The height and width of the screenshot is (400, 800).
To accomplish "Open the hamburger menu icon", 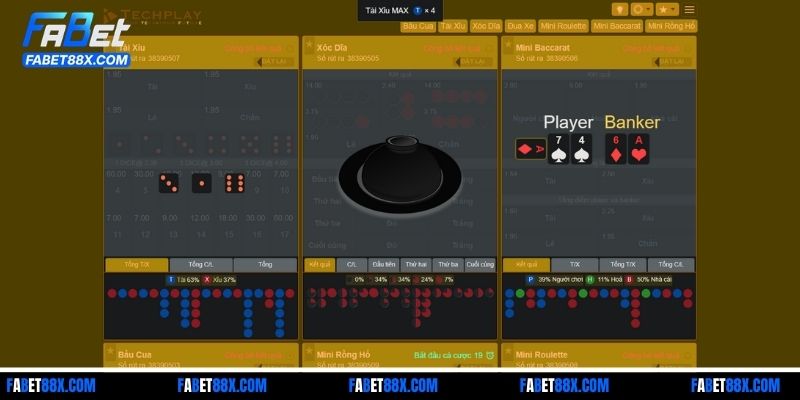I will click(689, 10).
